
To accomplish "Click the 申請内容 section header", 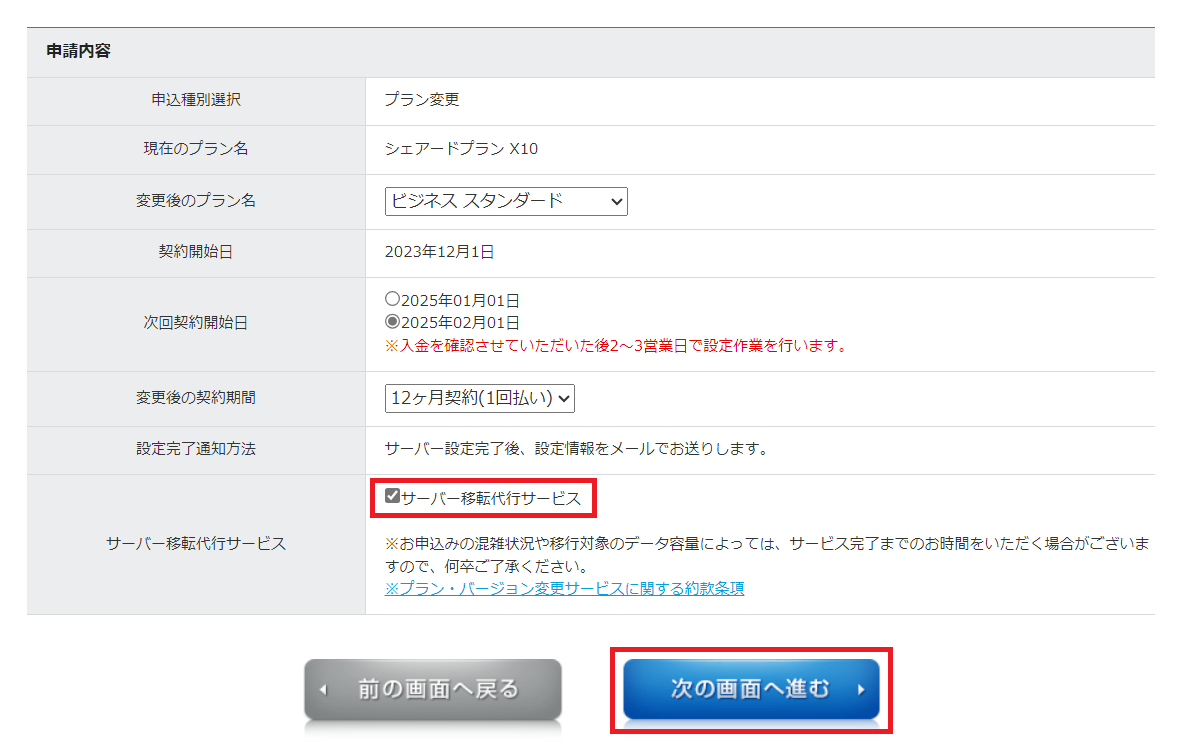I will [x=78, y=52].
